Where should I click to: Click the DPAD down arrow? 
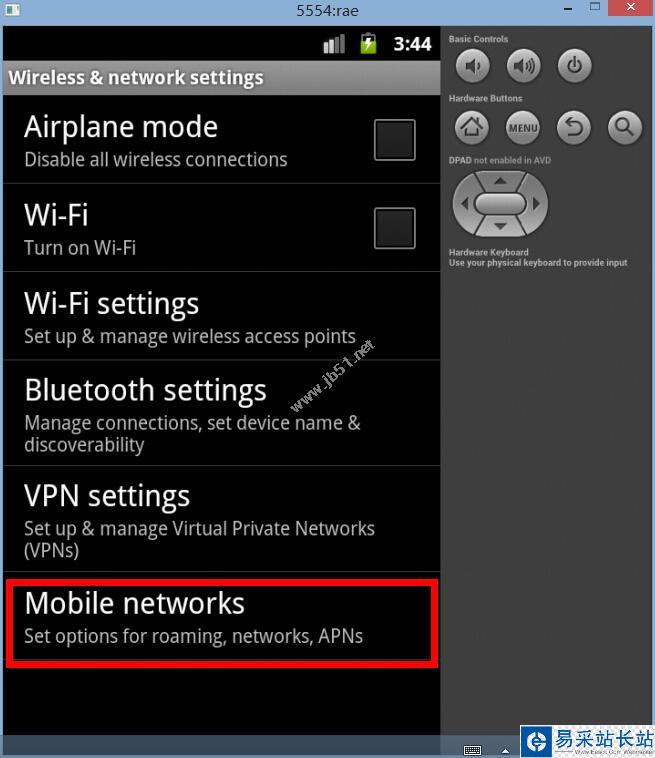pos(500,226)
